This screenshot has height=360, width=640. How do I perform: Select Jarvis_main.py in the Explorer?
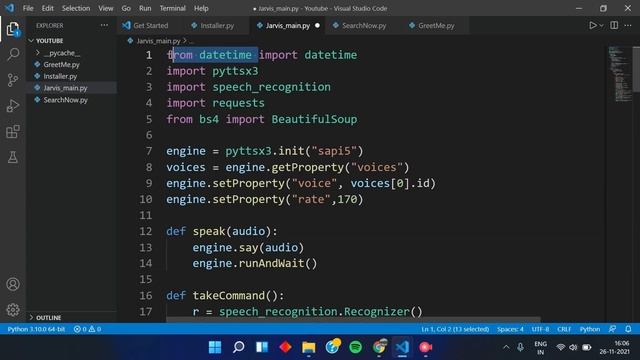click(65, 88)
